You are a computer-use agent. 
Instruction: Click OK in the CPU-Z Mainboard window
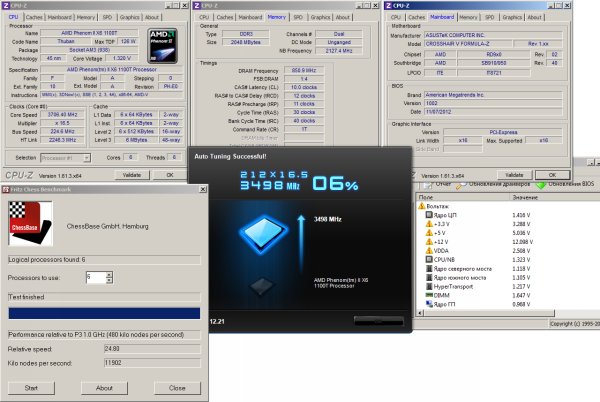[552, 175]
